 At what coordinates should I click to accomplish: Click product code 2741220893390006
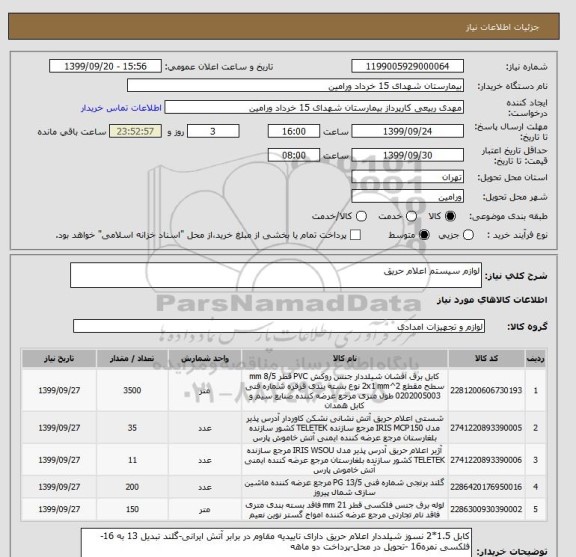point(486,460)
